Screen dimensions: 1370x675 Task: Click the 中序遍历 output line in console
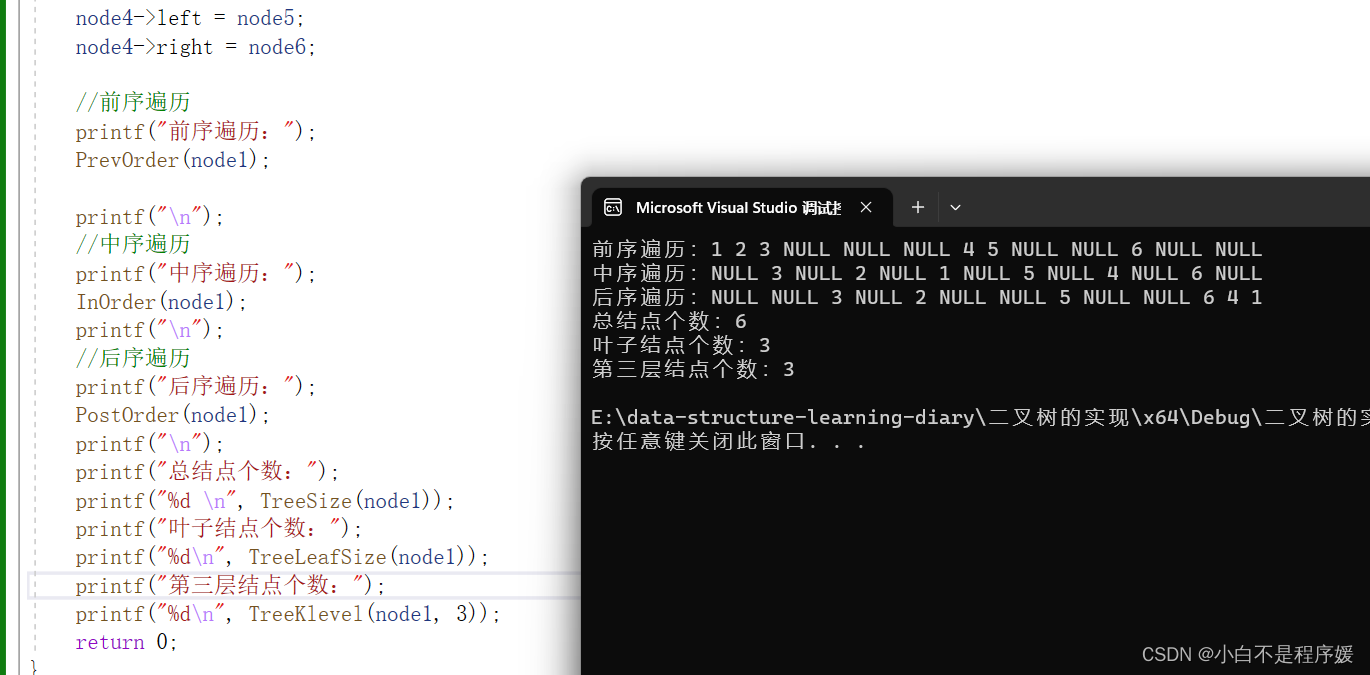click(x=927, y=273)
